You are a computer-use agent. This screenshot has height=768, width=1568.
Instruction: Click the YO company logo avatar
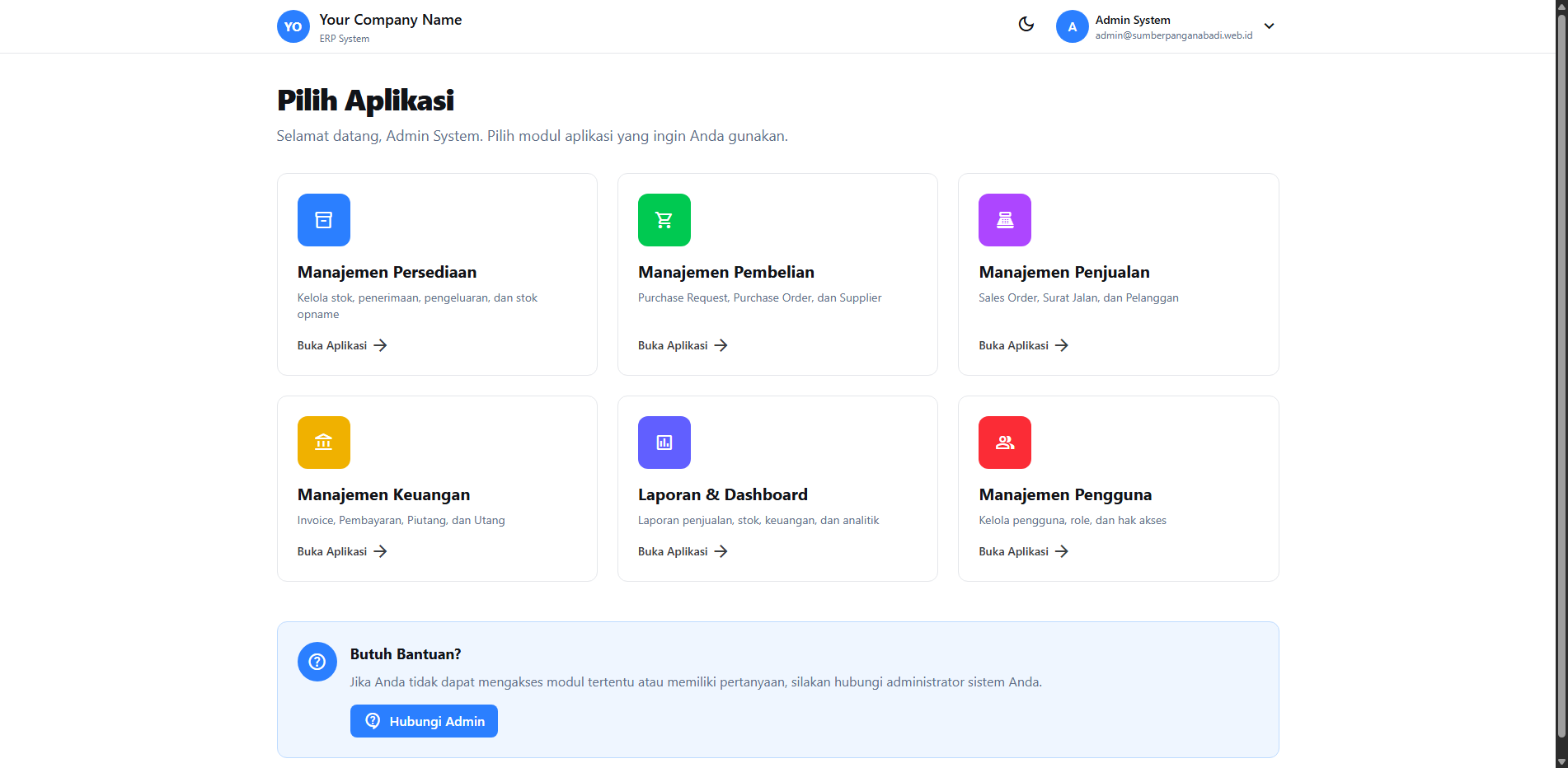tap(293, 26)
